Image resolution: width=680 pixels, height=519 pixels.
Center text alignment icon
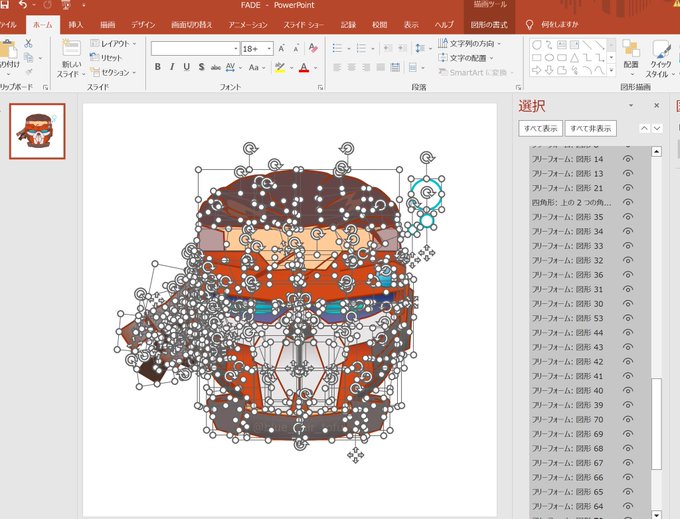(x=352, y=68)
